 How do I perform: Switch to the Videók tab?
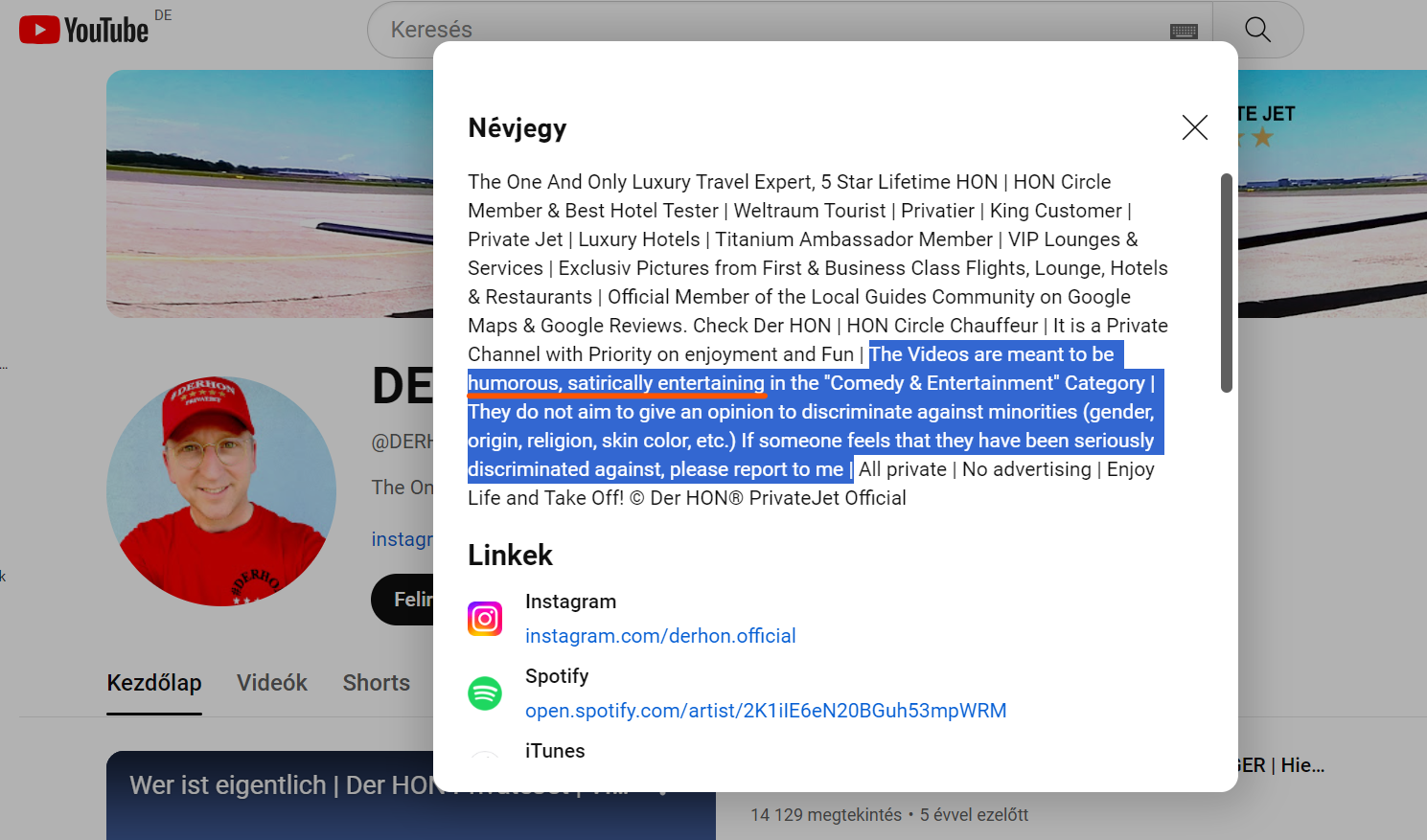coord(272,683)
